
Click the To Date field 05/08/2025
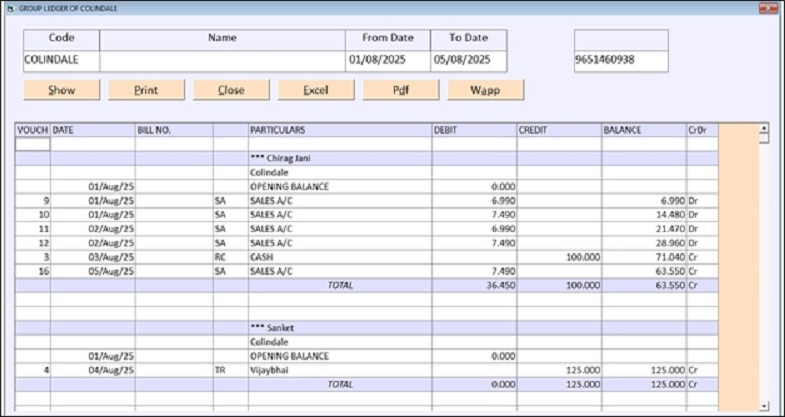(x=469, y=61)
